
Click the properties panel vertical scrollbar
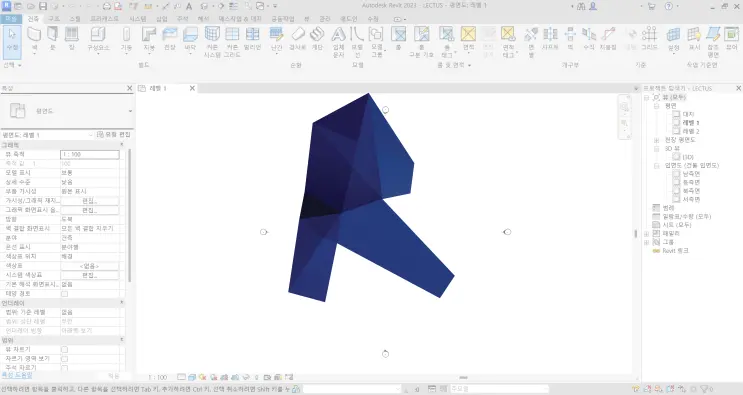(x=129, y=215)
